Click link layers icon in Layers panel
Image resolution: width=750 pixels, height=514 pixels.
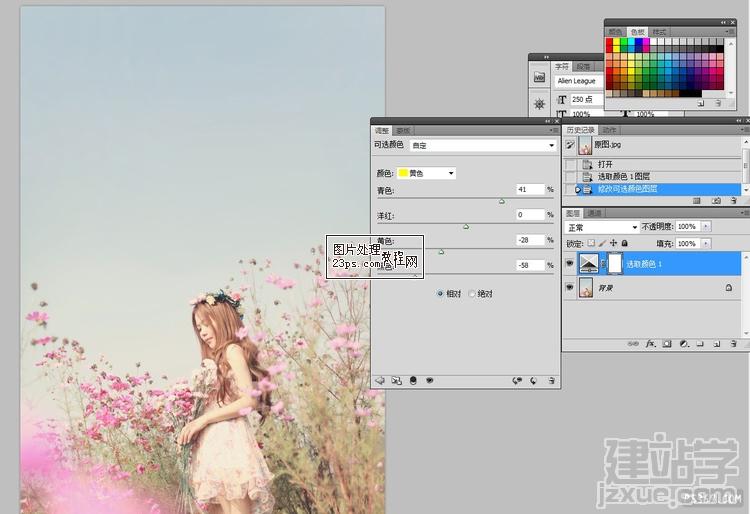[633, 344]
